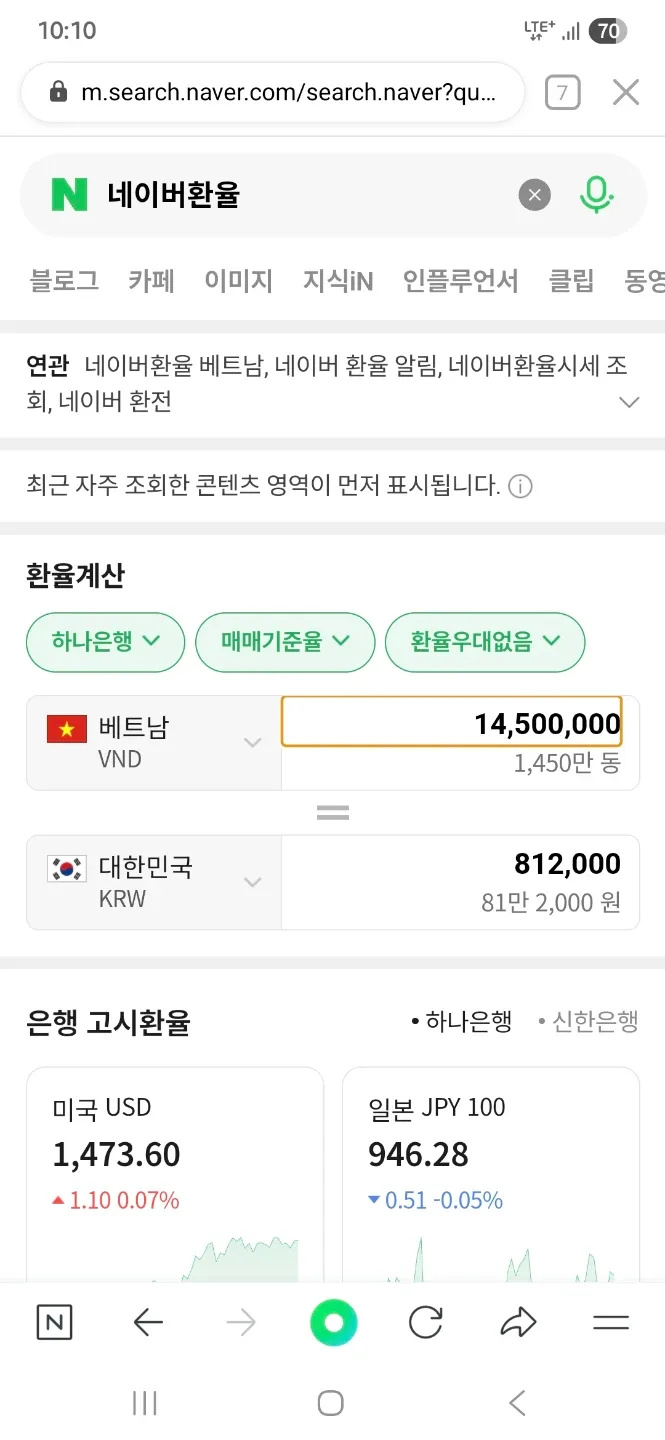Open the 매매기준율 rate type dropdown
665x1440 pixels.
(284, 641)
